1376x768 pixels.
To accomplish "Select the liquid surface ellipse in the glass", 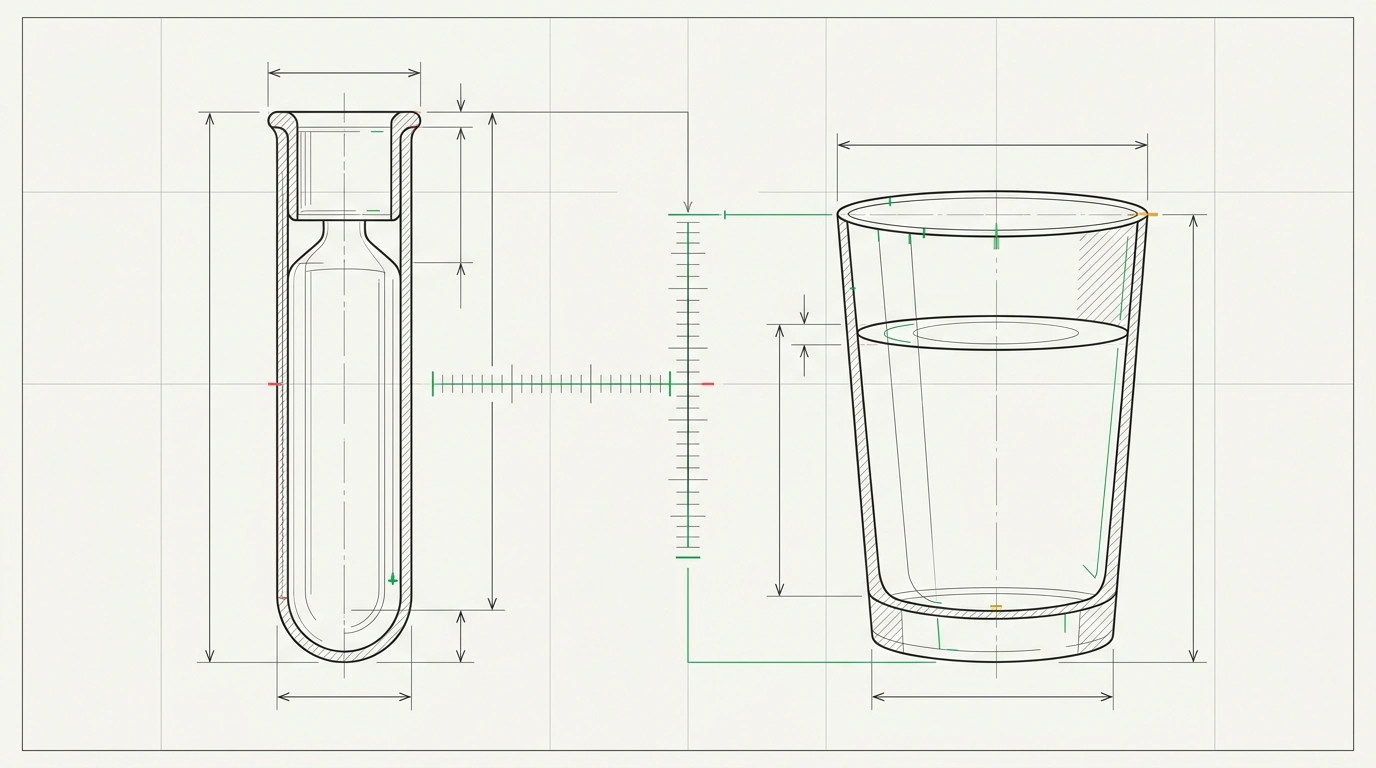I will point(993,333).
